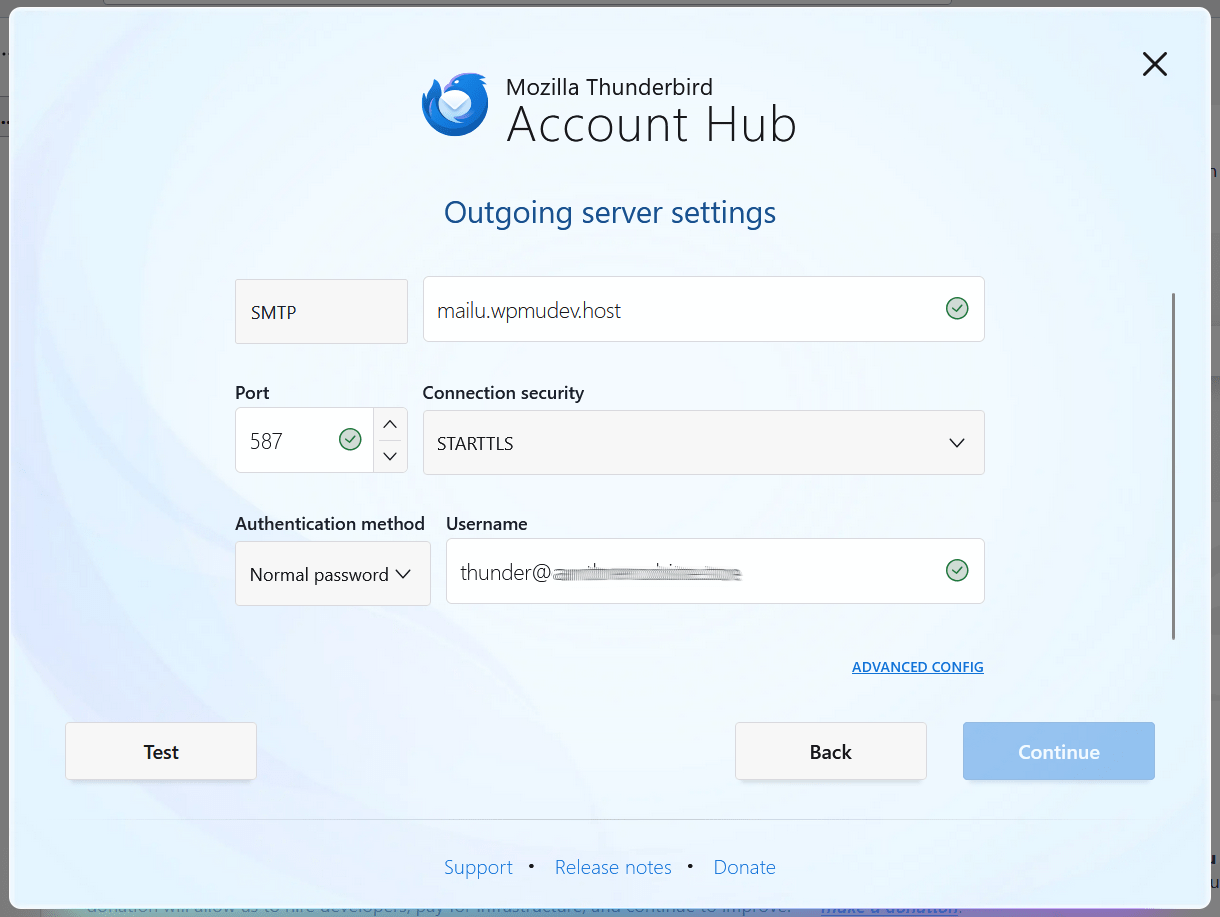Close the Account Hub dialog with the X
The height and width of the screenshot is (917, 1220).
click(1154, 64)
